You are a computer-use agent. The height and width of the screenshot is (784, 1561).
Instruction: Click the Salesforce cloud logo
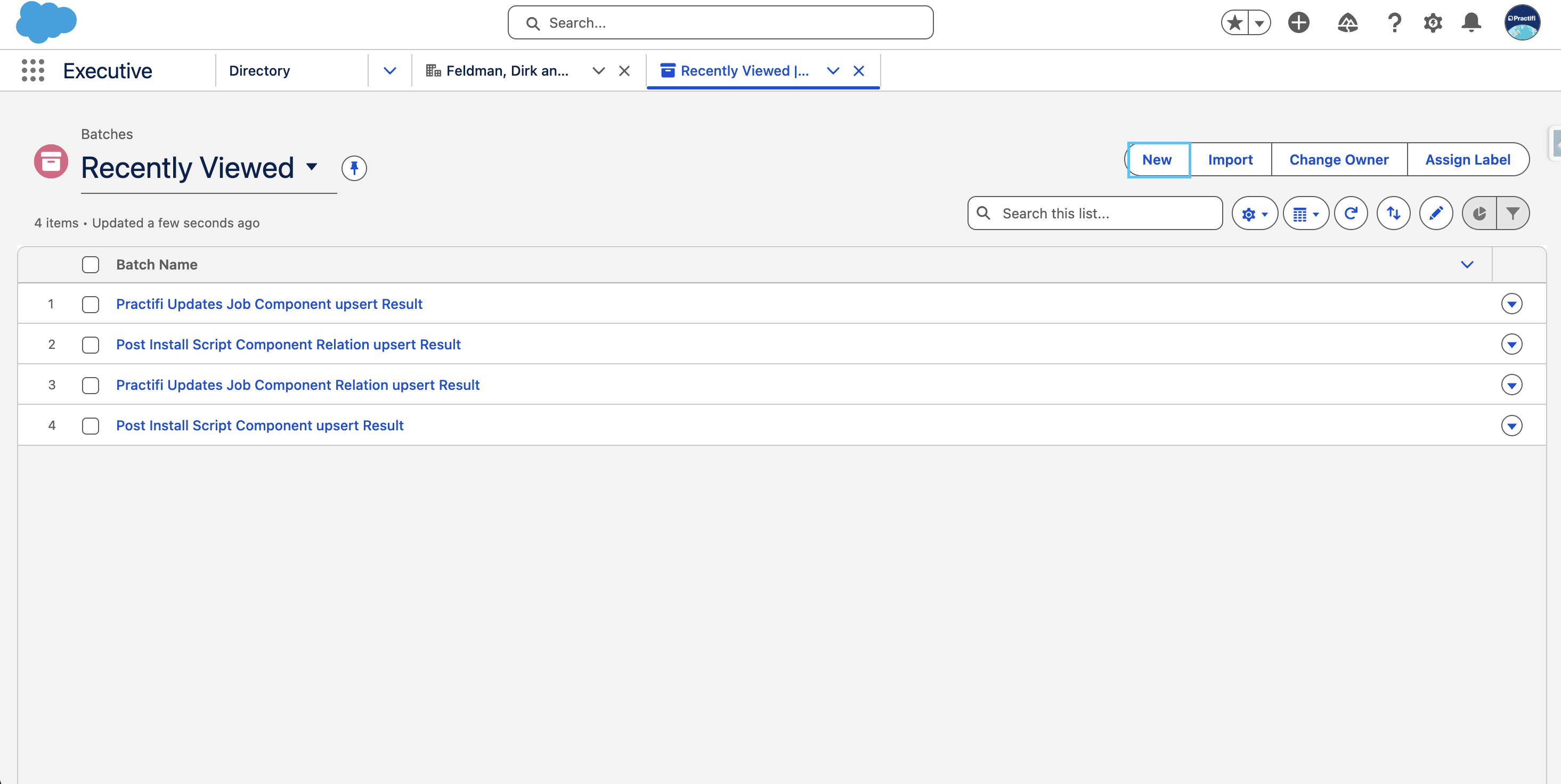pyautogui.click(x=46, y=22)
